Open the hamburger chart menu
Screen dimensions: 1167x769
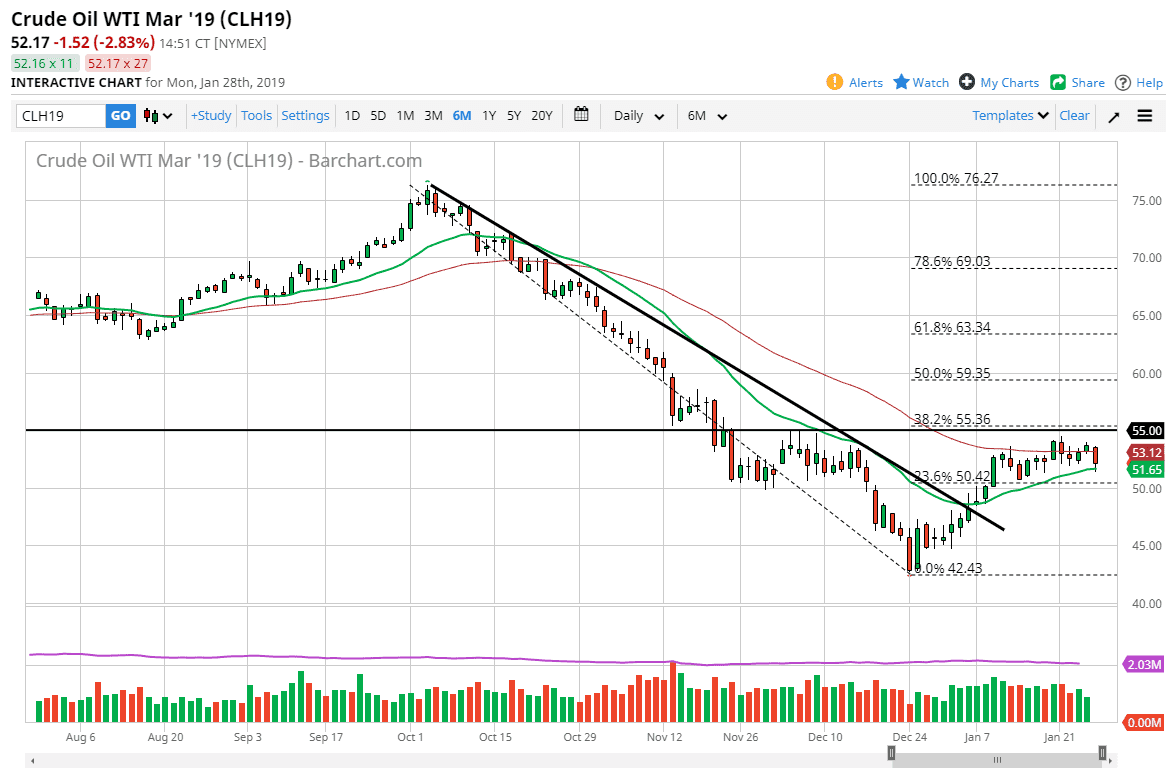click(x=1144, y=115)
